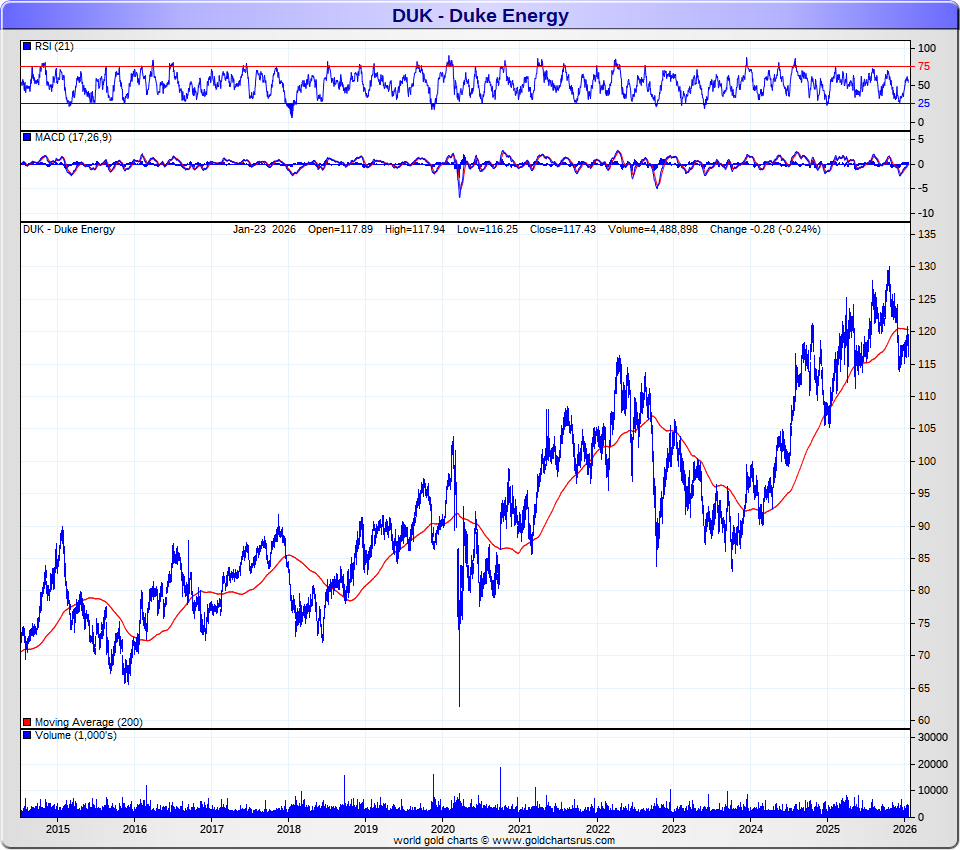Click the -10 MACD axis label
Viewport: 960px width, 850px height.
925,213
